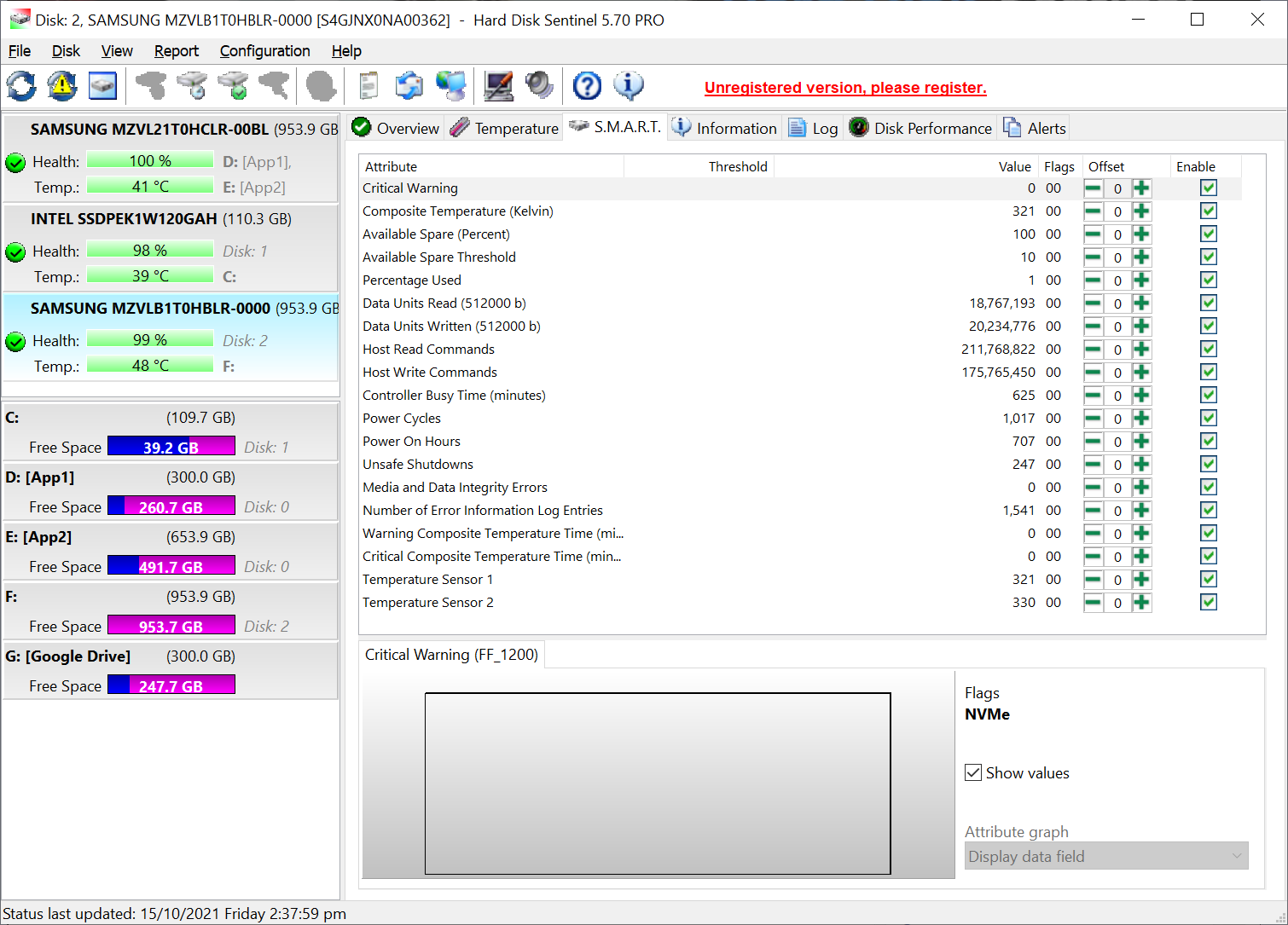Screen dimensions: 1288x925
Task: Click plus offset button for Data Units Written
Action: click(1141, 327)
